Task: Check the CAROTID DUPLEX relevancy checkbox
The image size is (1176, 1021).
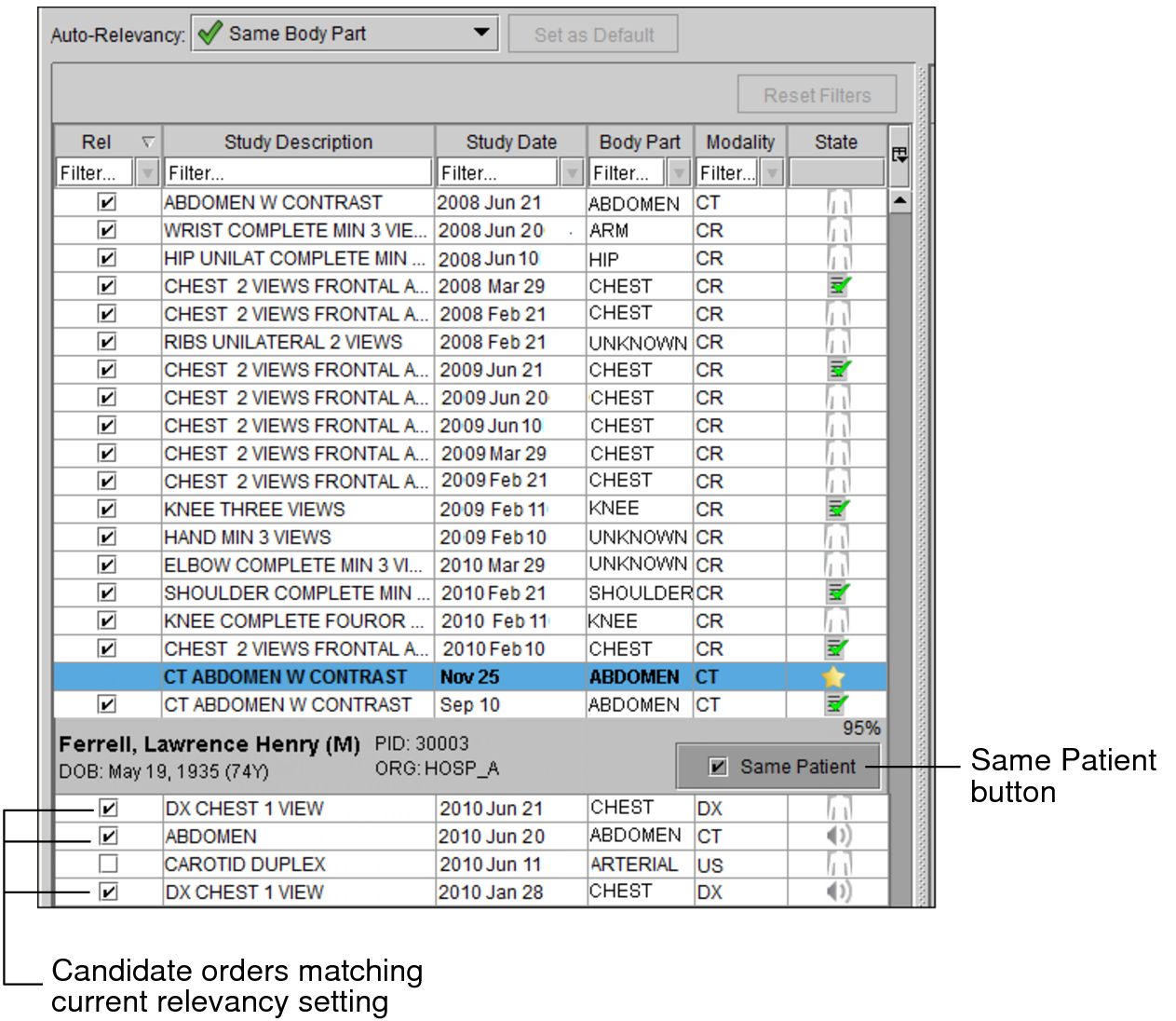Action: [108, 864]
